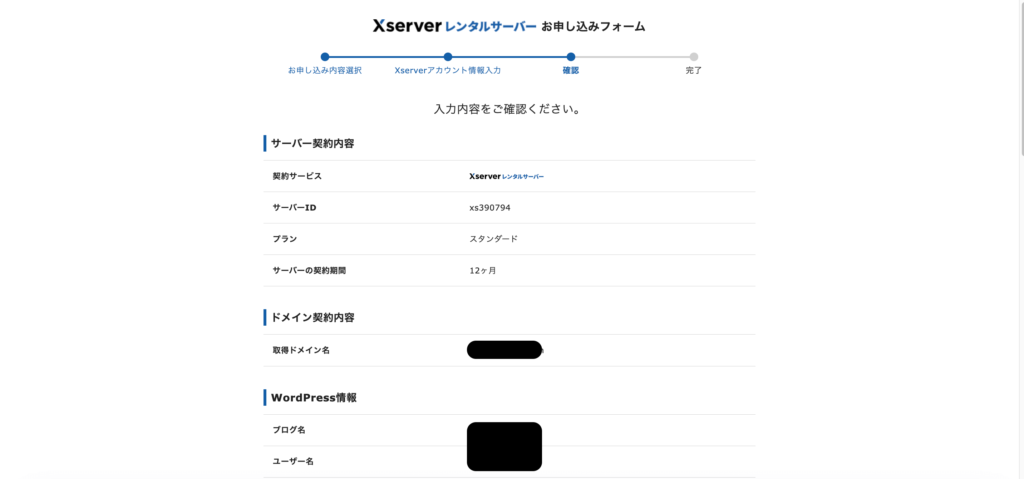Click the ユーザー名 row label
Viewport: 1024px width, 479px height.
[293, 461]
